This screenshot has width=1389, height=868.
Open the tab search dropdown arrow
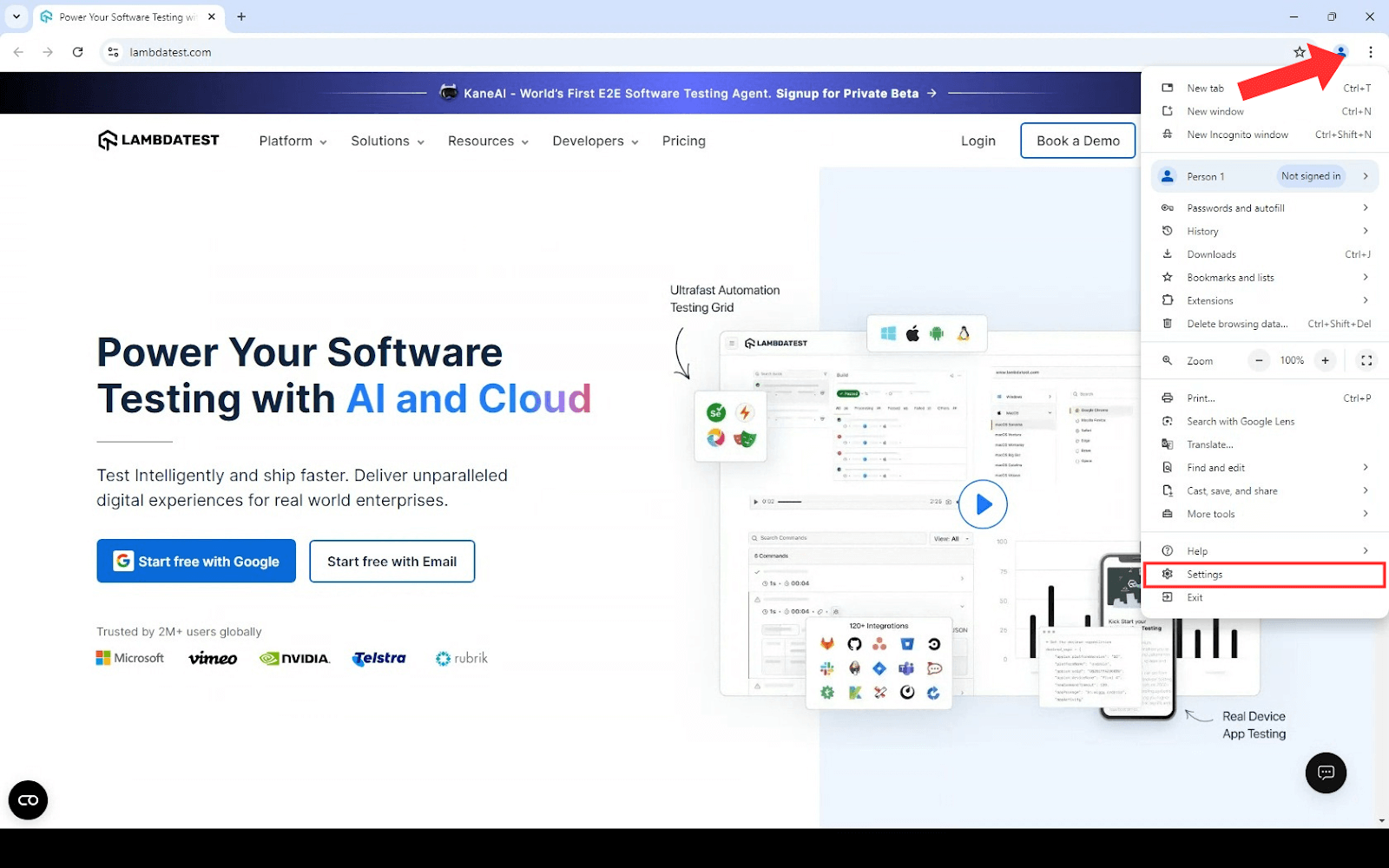coord(16,16)
